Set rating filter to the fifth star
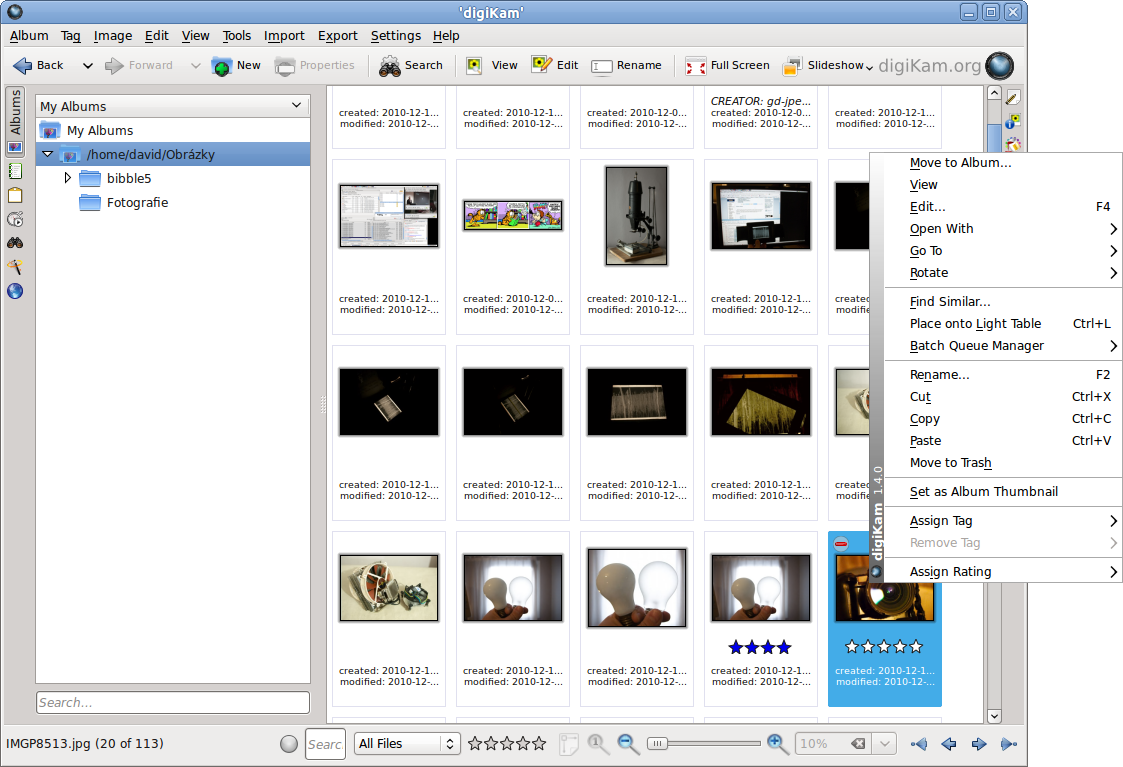This screenshot has width=1123, height=767. coord(539,743)
